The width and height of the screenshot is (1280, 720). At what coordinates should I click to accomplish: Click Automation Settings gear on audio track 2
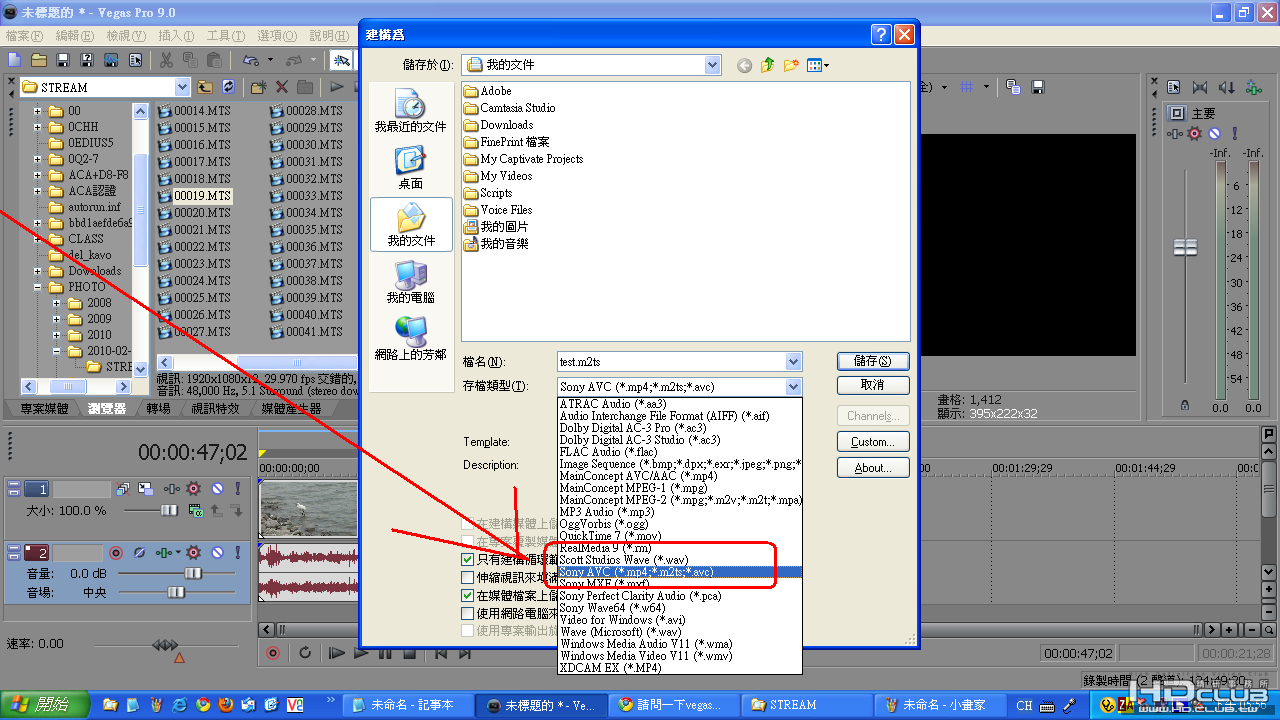(x=193, y=552)
